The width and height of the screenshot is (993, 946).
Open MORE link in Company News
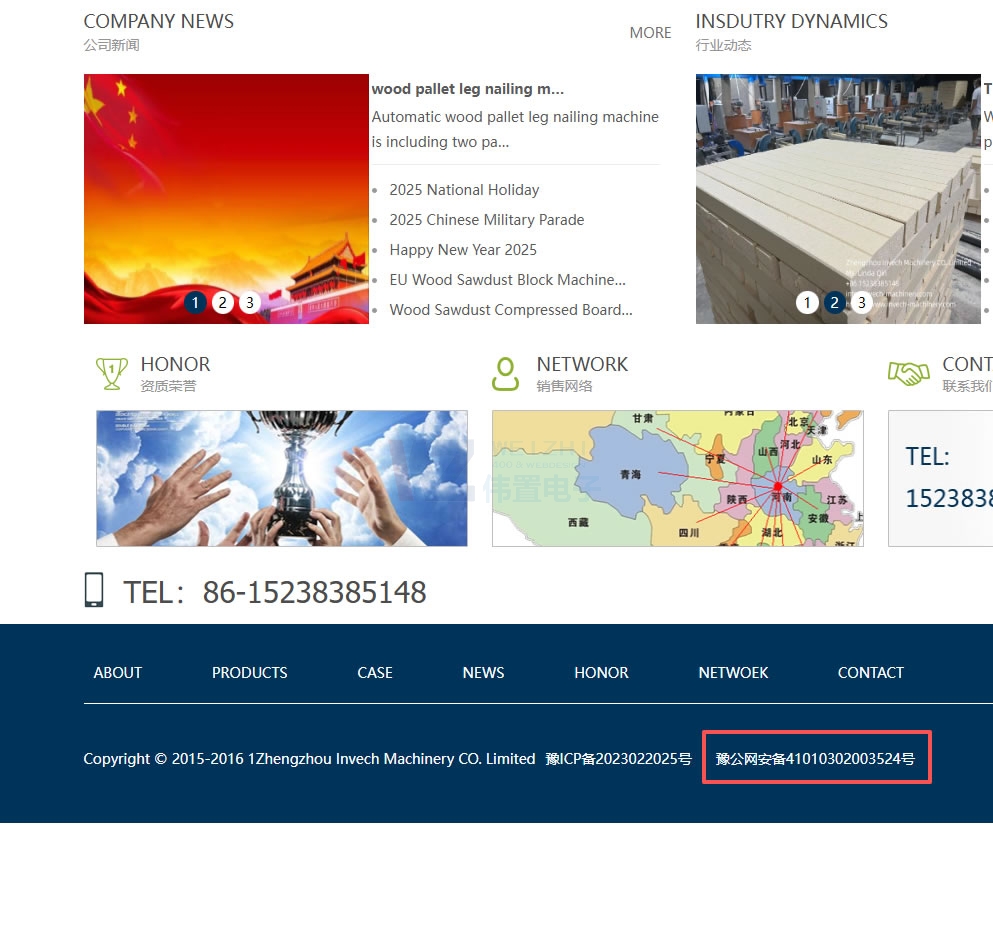click(650, 33)
